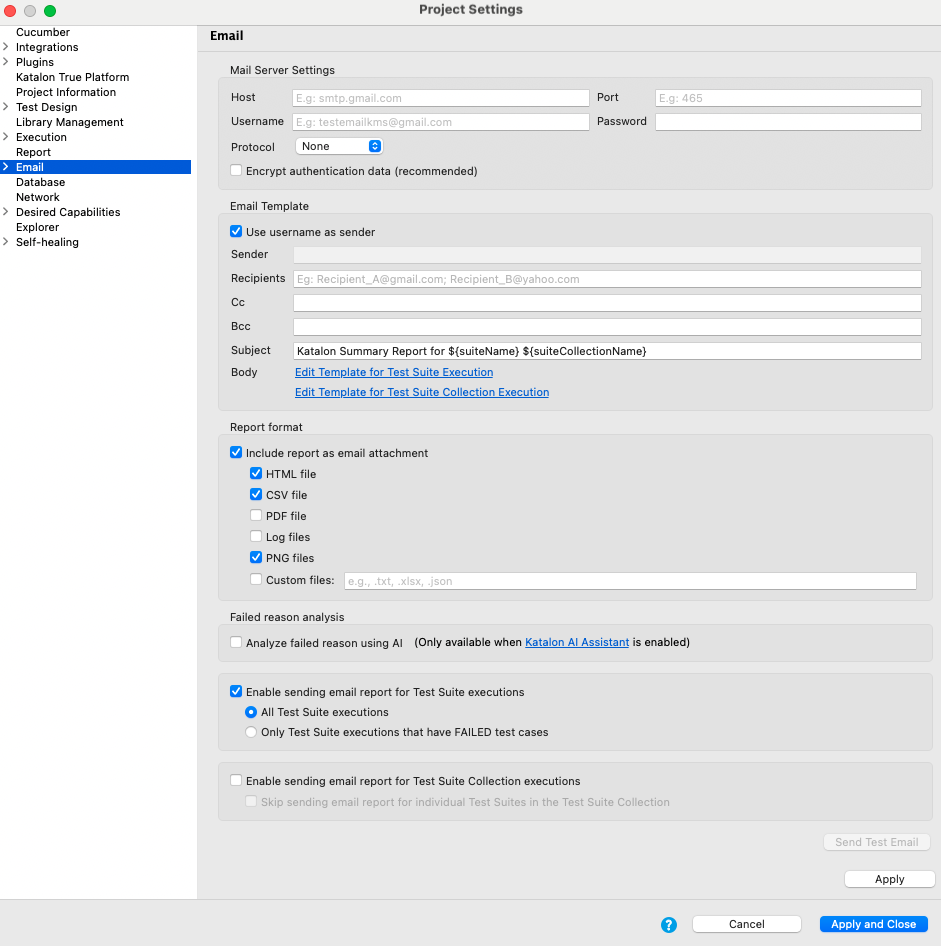Uncheck the CSV file attachment option

(x=255, y=494)
